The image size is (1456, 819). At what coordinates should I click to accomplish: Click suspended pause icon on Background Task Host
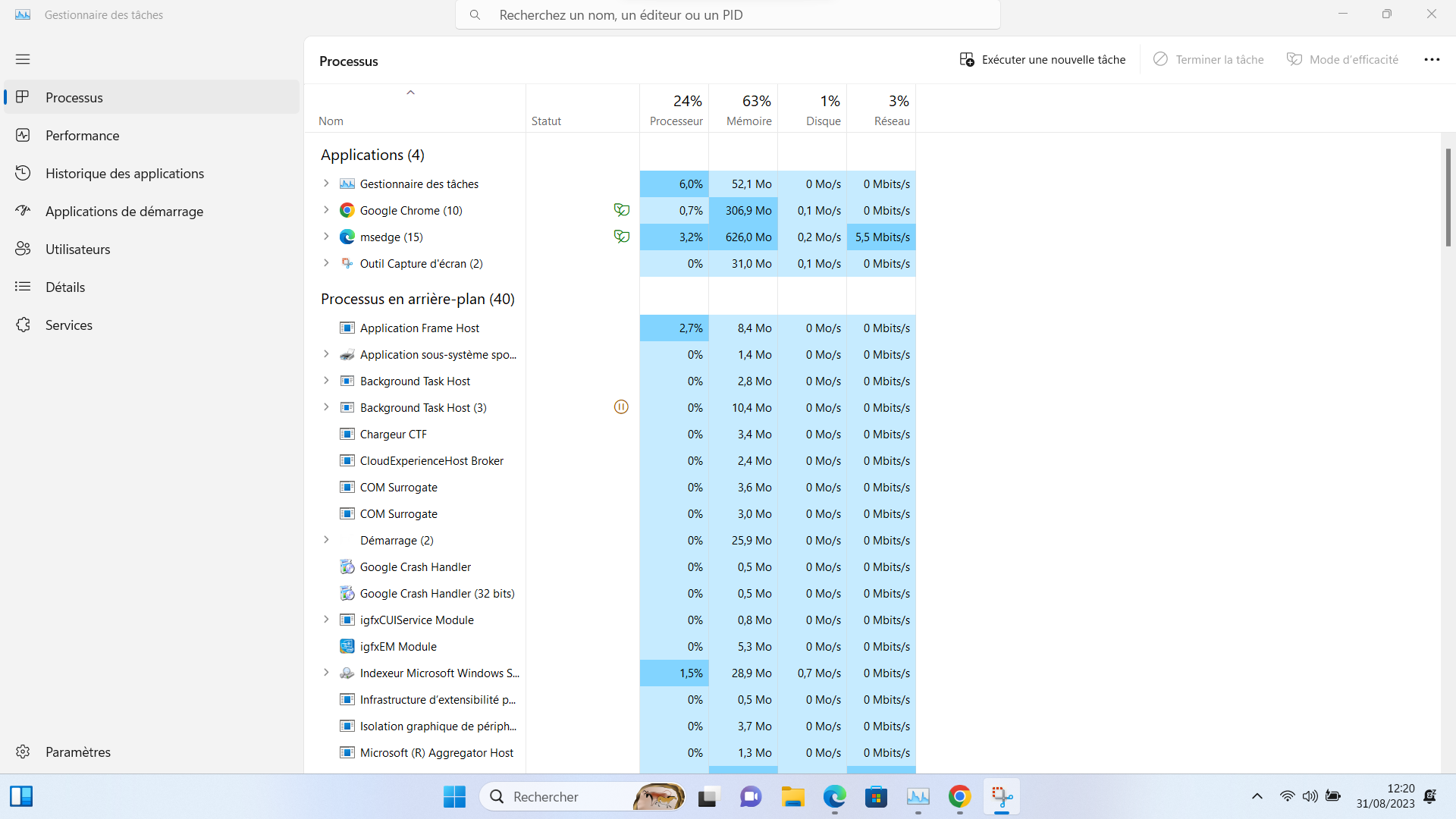(x=621, y=407)
